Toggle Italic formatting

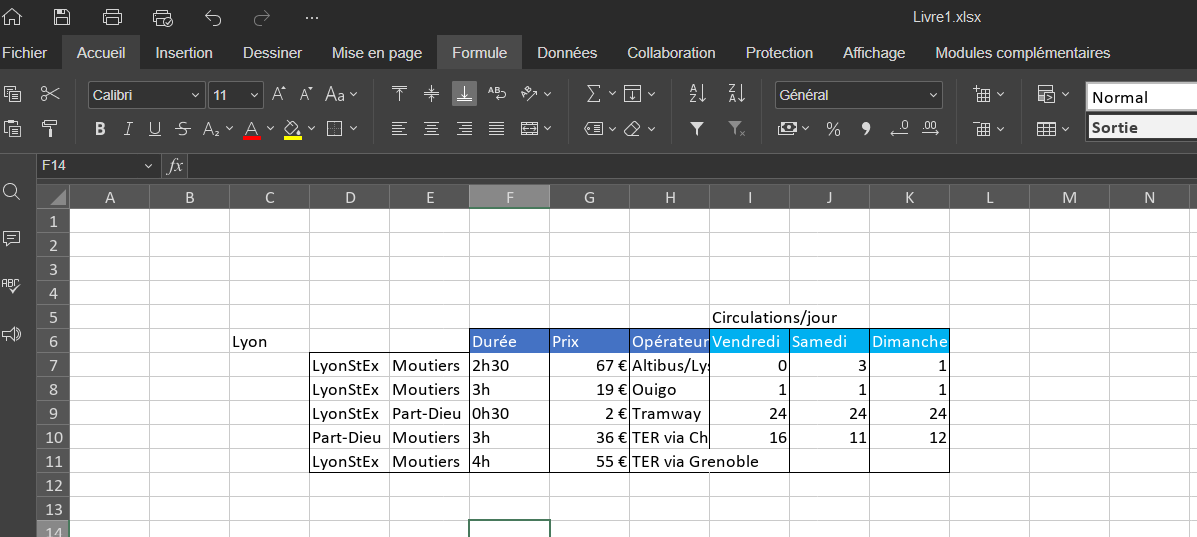click(127, 129)
